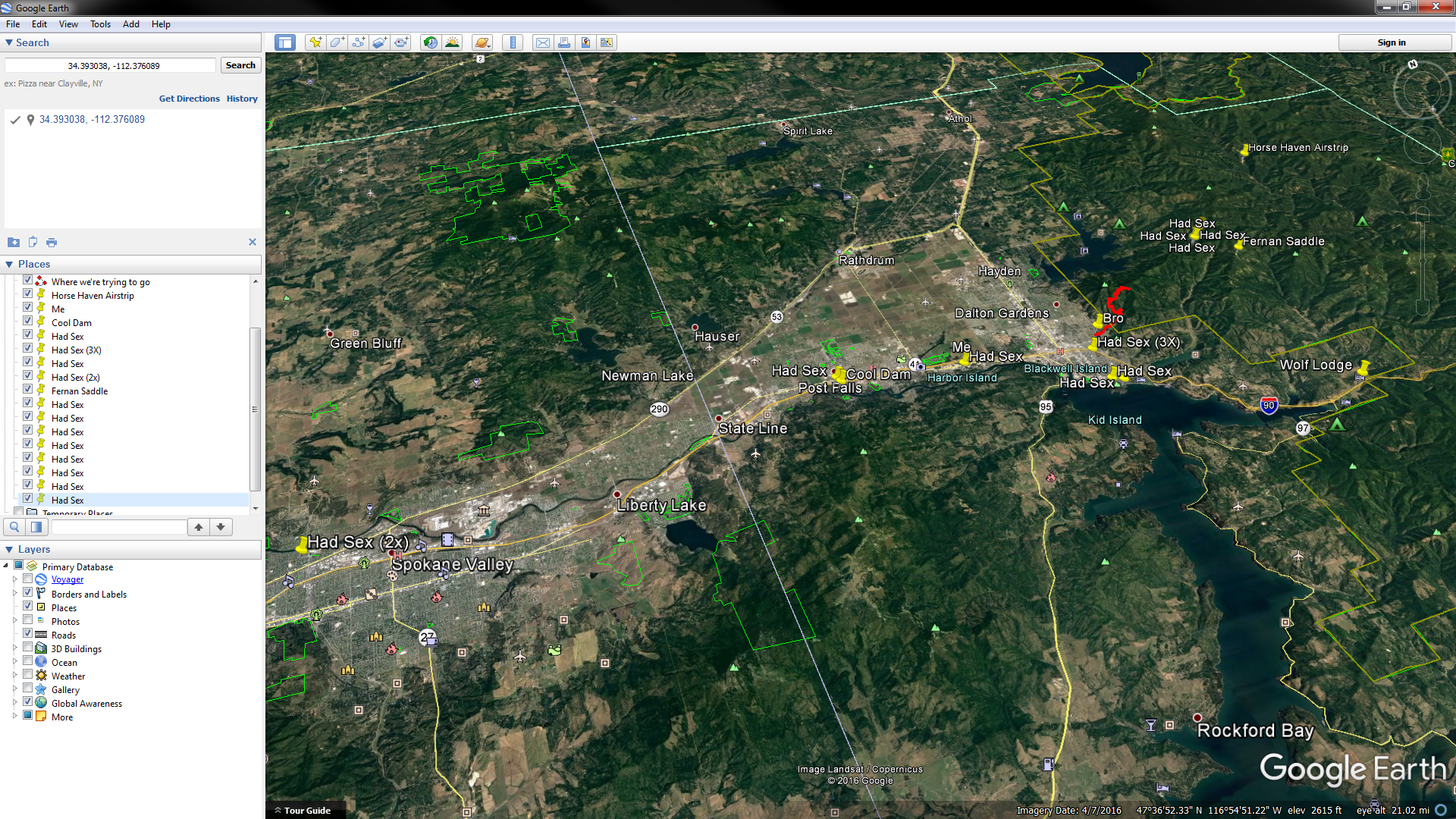Screen dimensions: 1456x819
Task: Open the Tools menu
Action: tap(100, 24)
